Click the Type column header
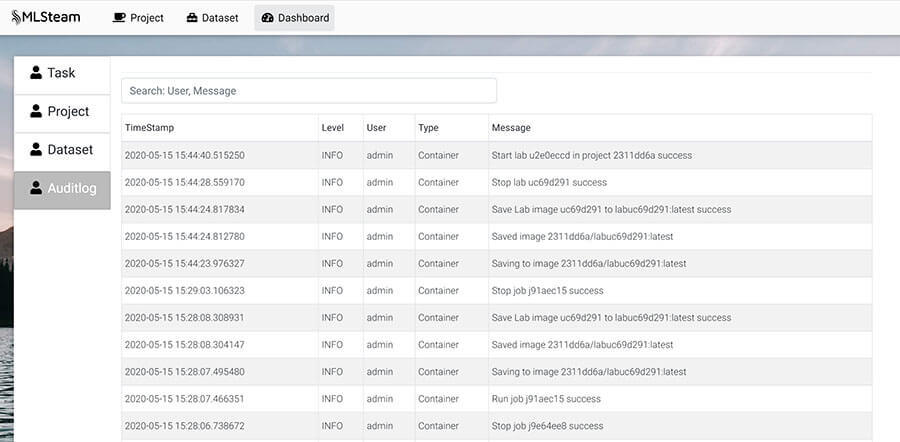The width and height of the screenshot is (900, 442). [x=428, y=128]
